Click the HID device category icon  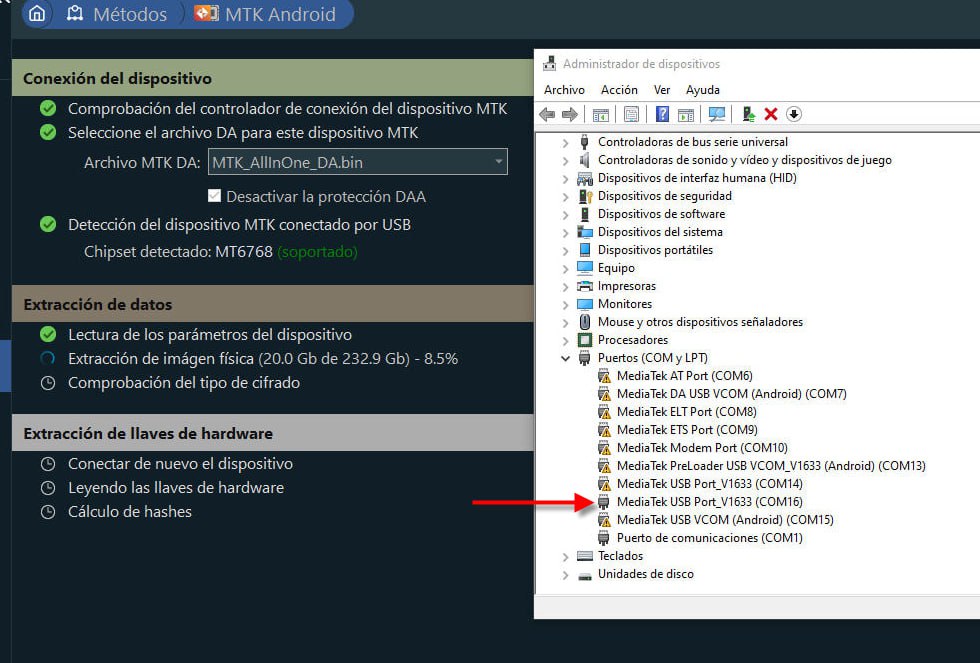[x=585, y=179]
